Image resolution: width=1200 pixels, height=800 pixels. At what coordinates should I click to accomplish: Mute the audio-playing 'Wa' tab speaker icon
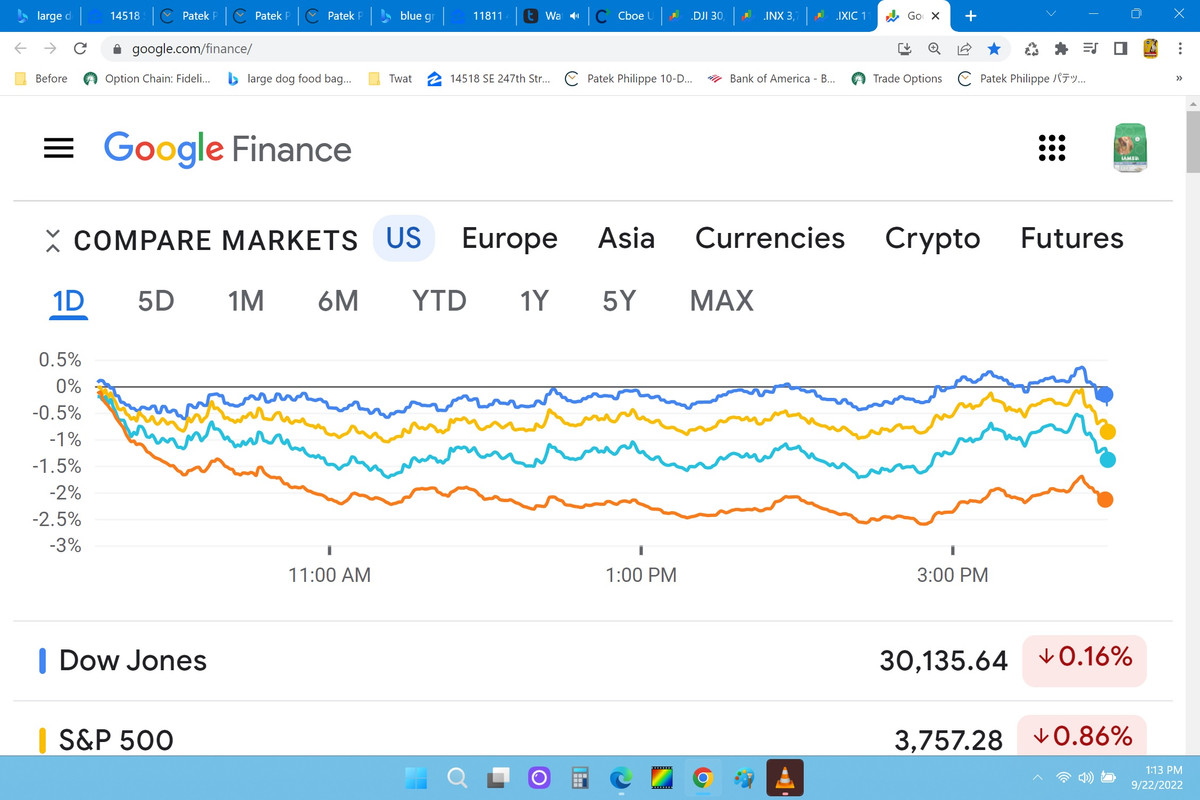coord(574,16)
